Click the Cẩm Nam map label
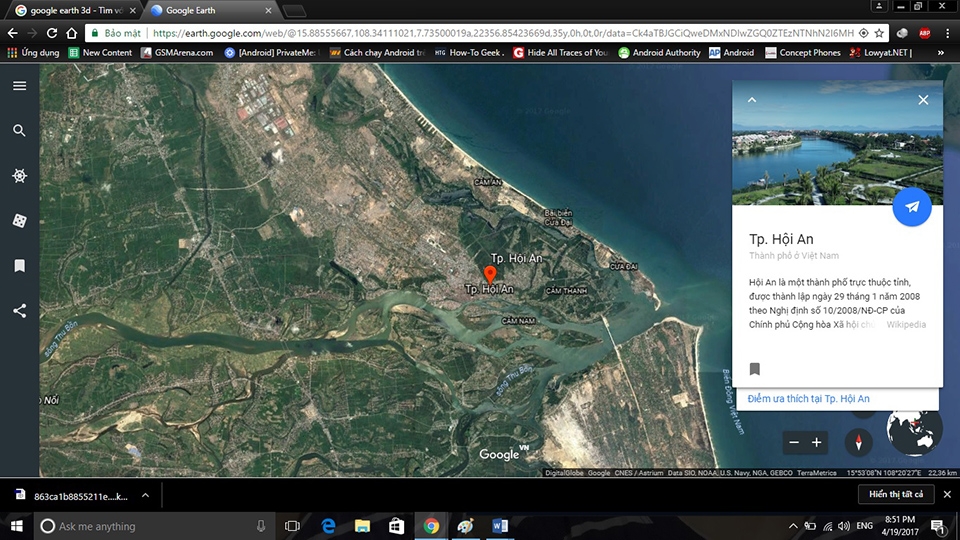The height and width of the screenshot is (540, 960). tap(518, 321)
